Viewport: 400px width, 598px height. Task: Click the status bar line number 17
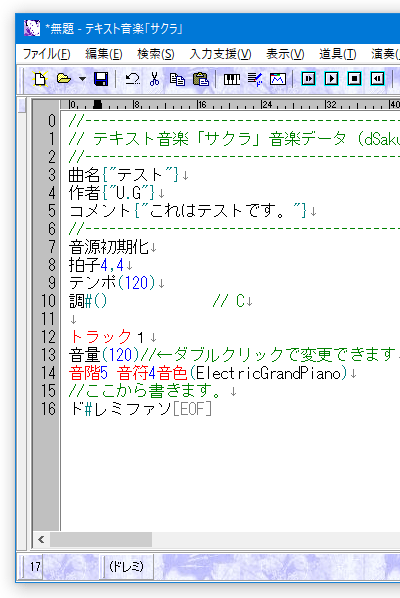[35, 566]
